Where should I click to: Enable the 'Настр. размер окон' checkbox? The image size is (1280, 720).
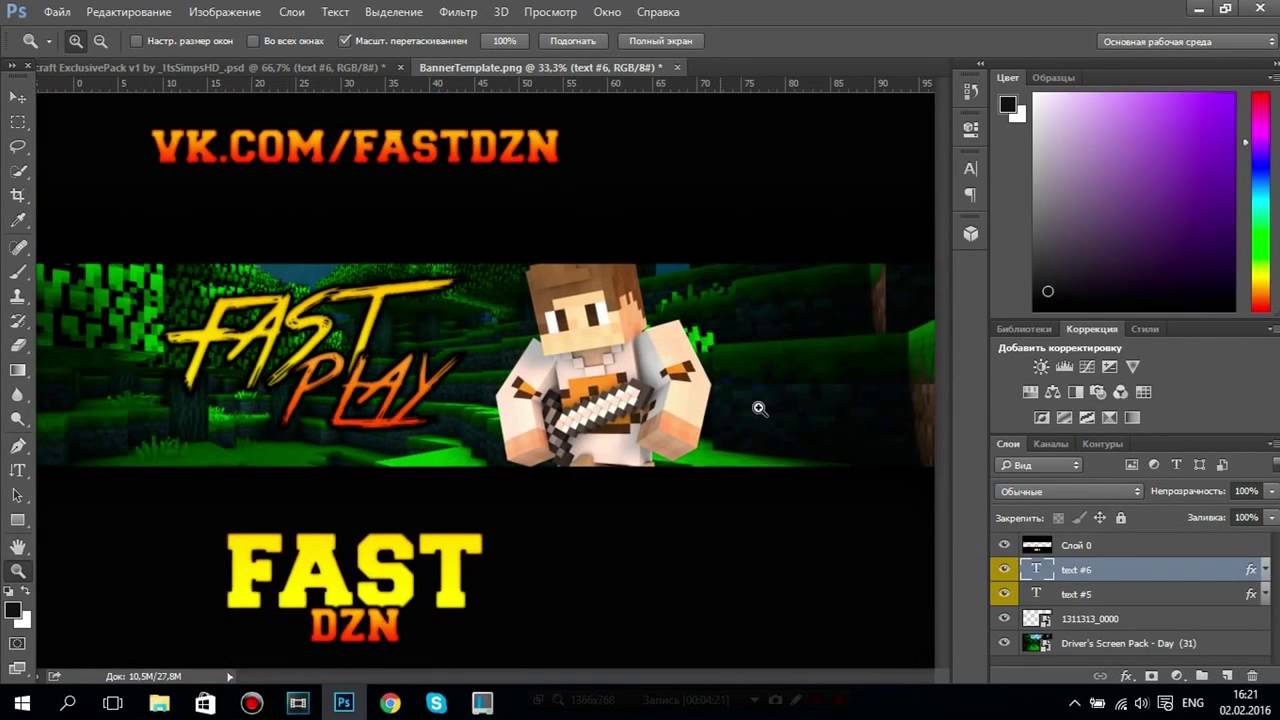tap(136, 41)
